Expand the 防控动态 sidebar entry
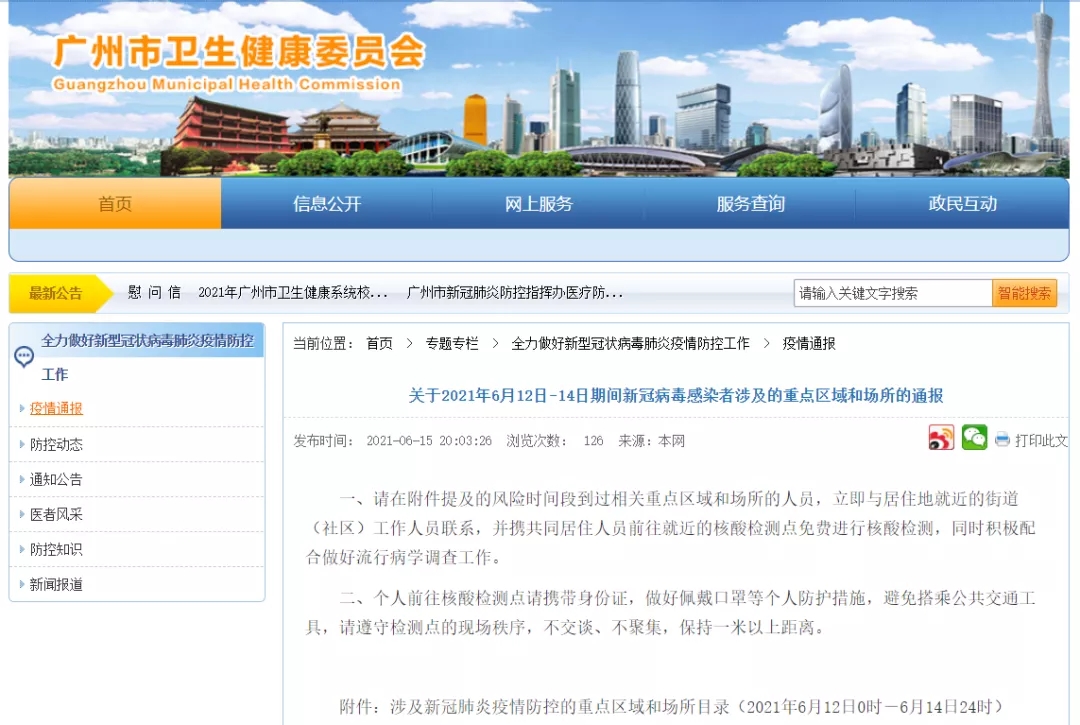This screenshot has width=1080, height=725. (x=56, y=444)
